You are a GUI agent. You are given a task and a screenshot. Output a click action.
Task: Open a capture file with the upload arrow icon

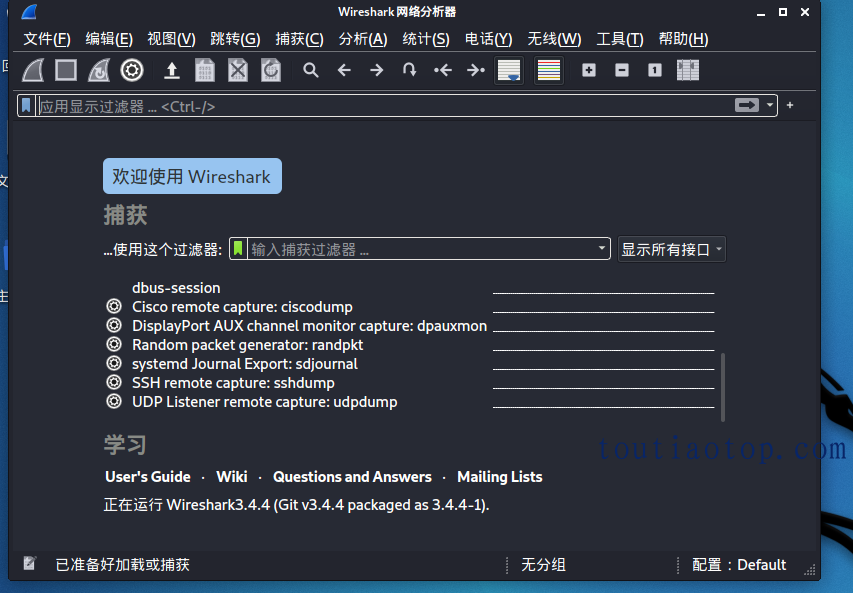[172, 70]
